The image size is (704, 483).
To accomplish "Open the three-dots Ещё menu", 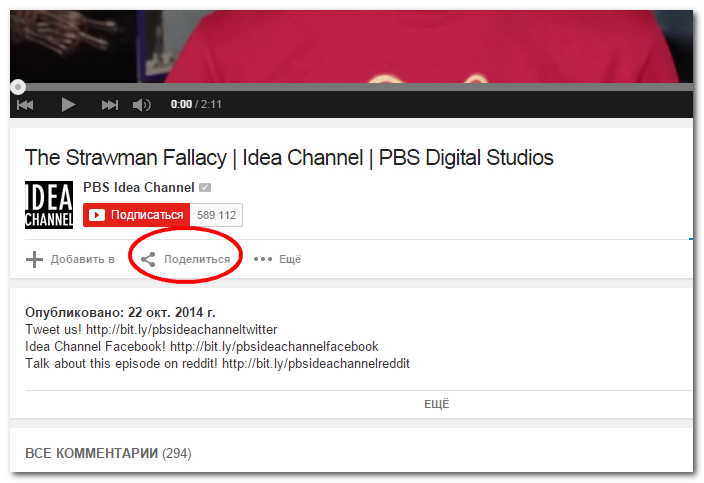I will point(277,259).
